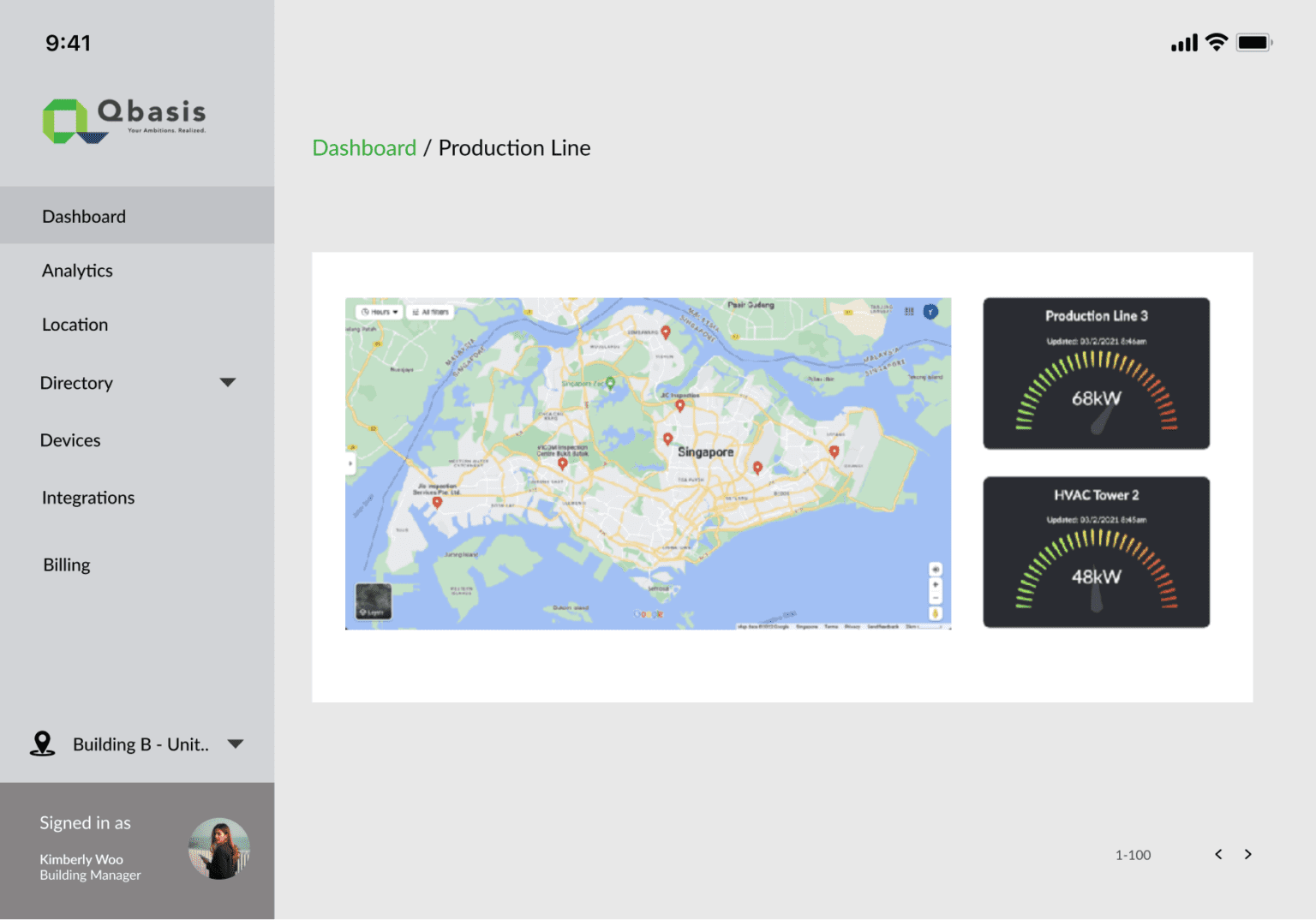This screenshot has height=920, width=1316.
Task: Open All filters on the map
Action: click(431, 312)
